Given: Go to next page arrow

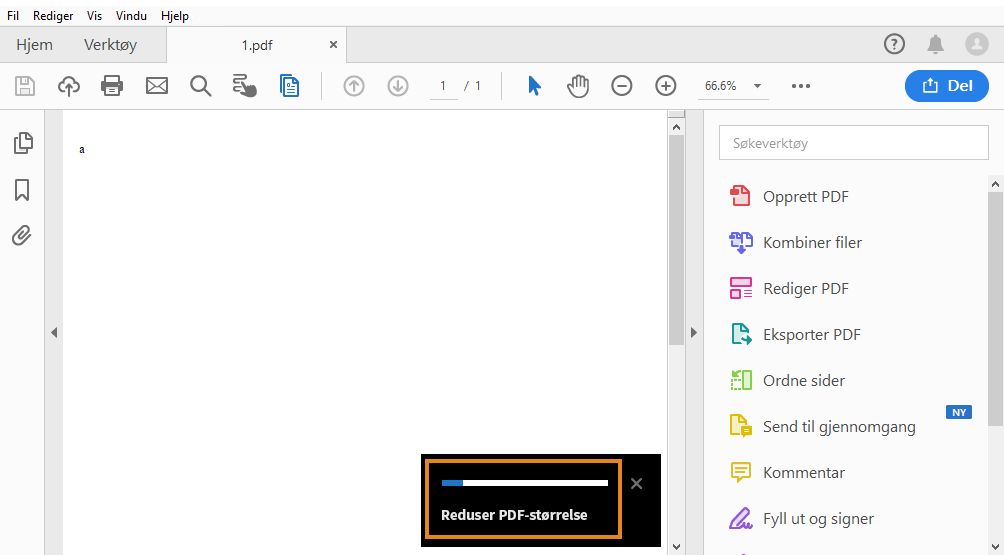Looking at the screenshot, I should [x=398, y=86].
